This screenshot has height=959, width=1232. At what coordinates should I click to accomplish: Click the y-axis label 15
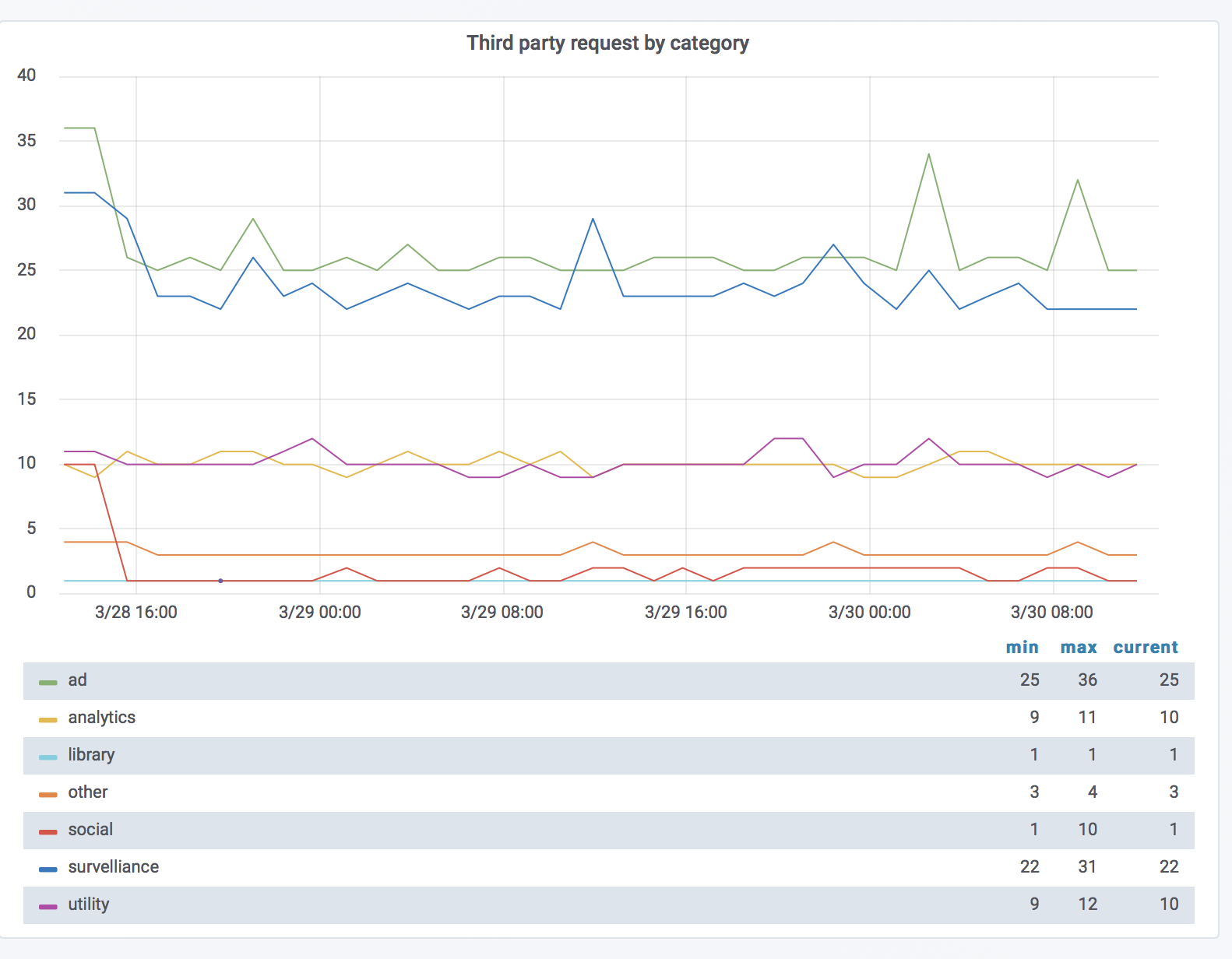pos(26,399)
